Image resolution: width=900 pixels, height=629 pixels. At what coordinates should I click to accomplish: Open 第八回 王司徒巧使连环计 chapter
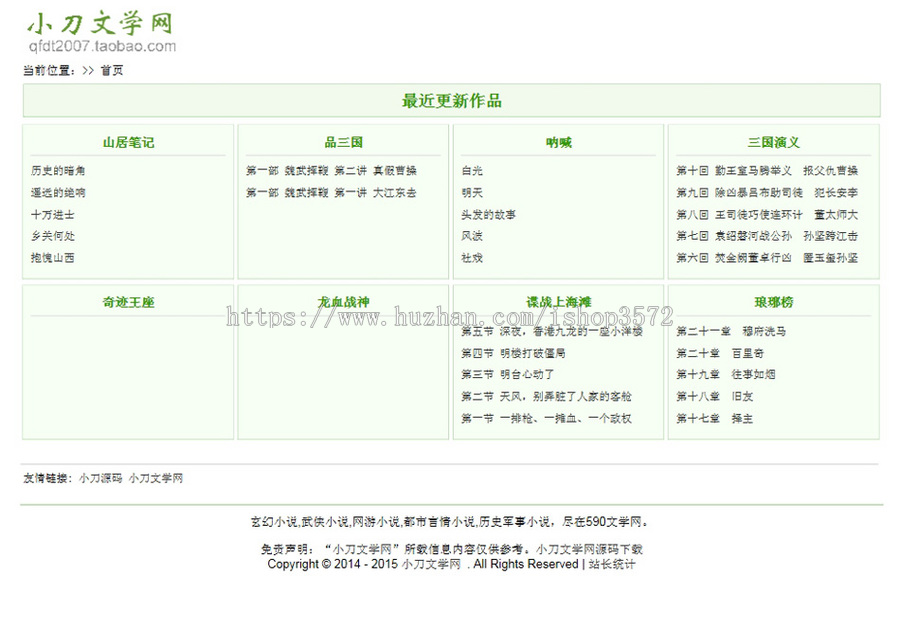767,215
